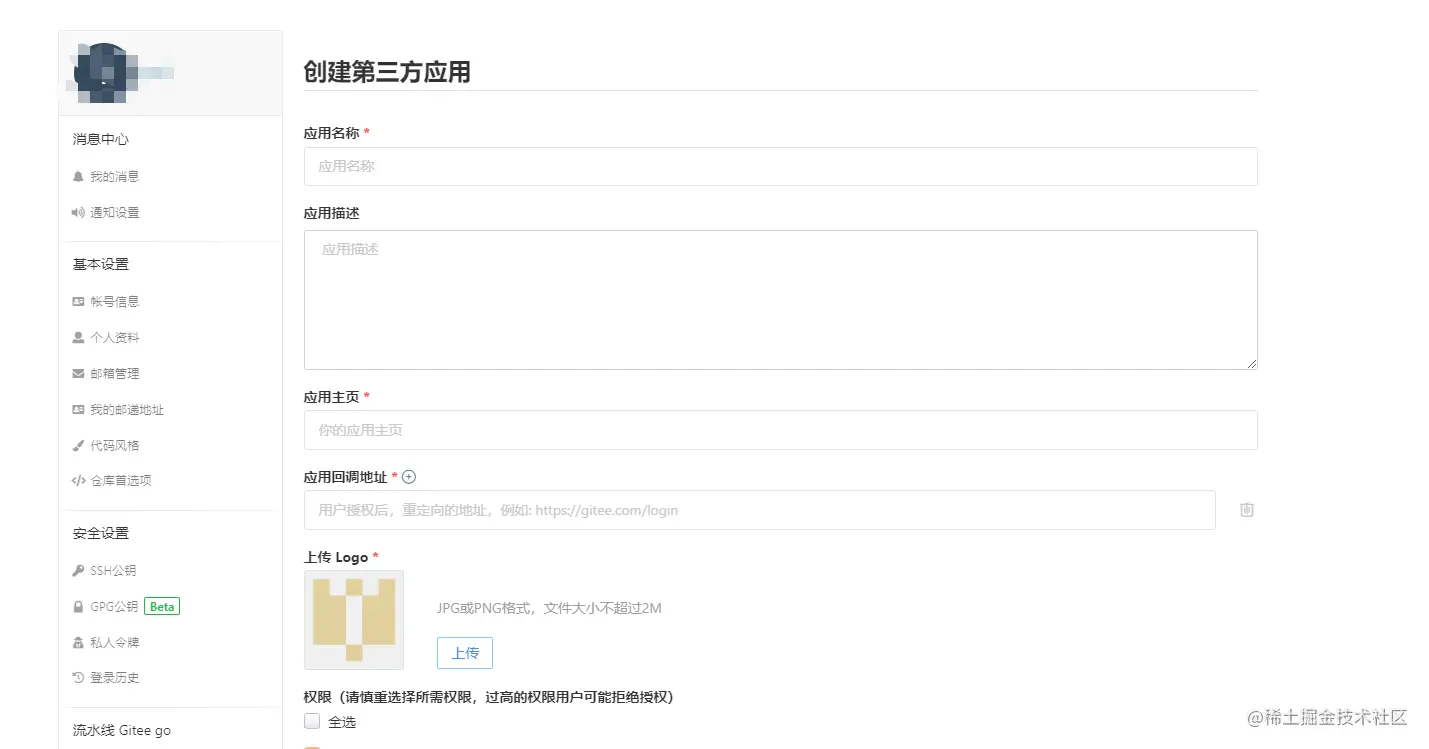This screenshot has height=749, width=1429.
Task: Click the 消息中心 section heading
Action: 100,139
